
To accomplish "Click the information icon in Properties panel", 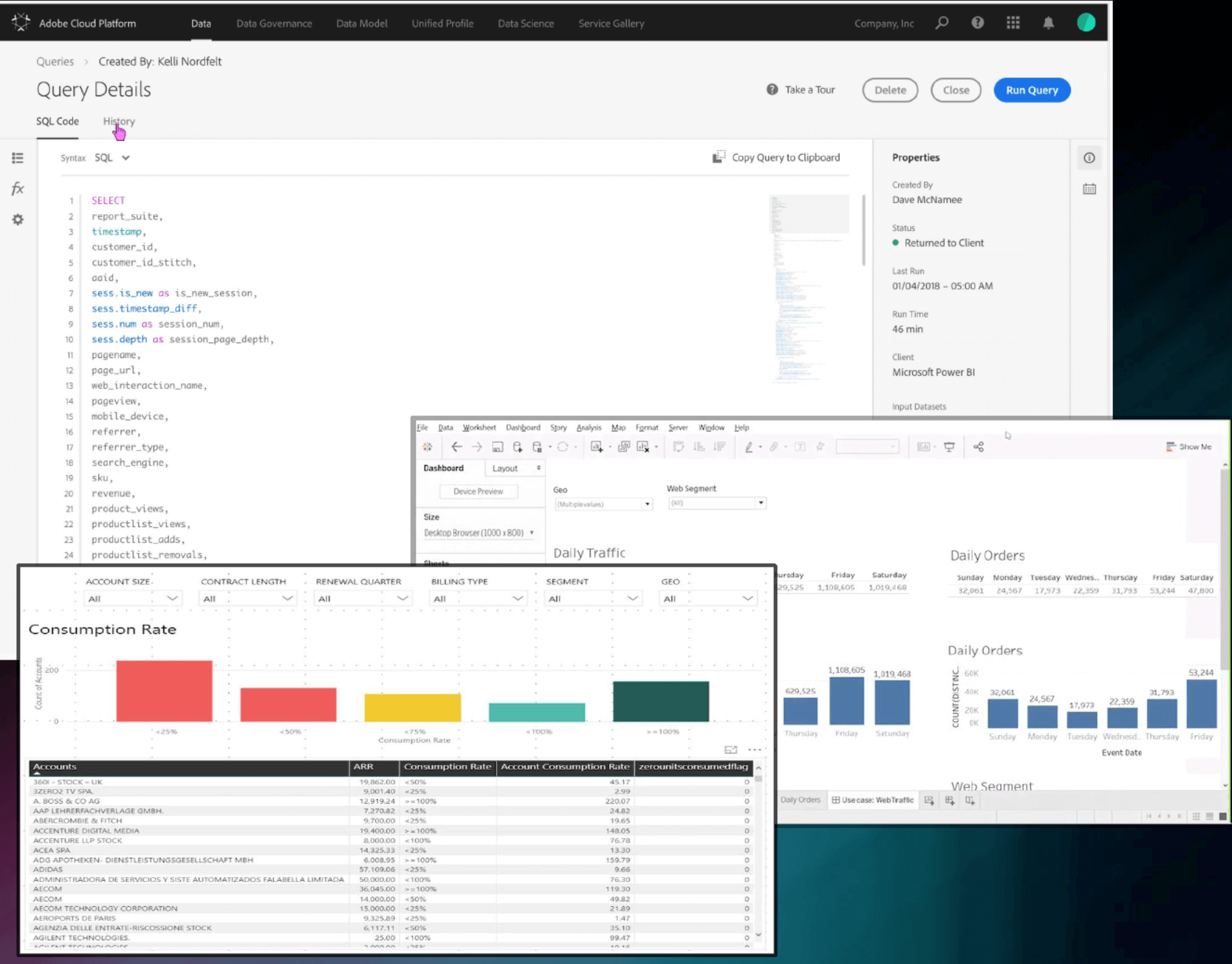I will pos(1089,158).
